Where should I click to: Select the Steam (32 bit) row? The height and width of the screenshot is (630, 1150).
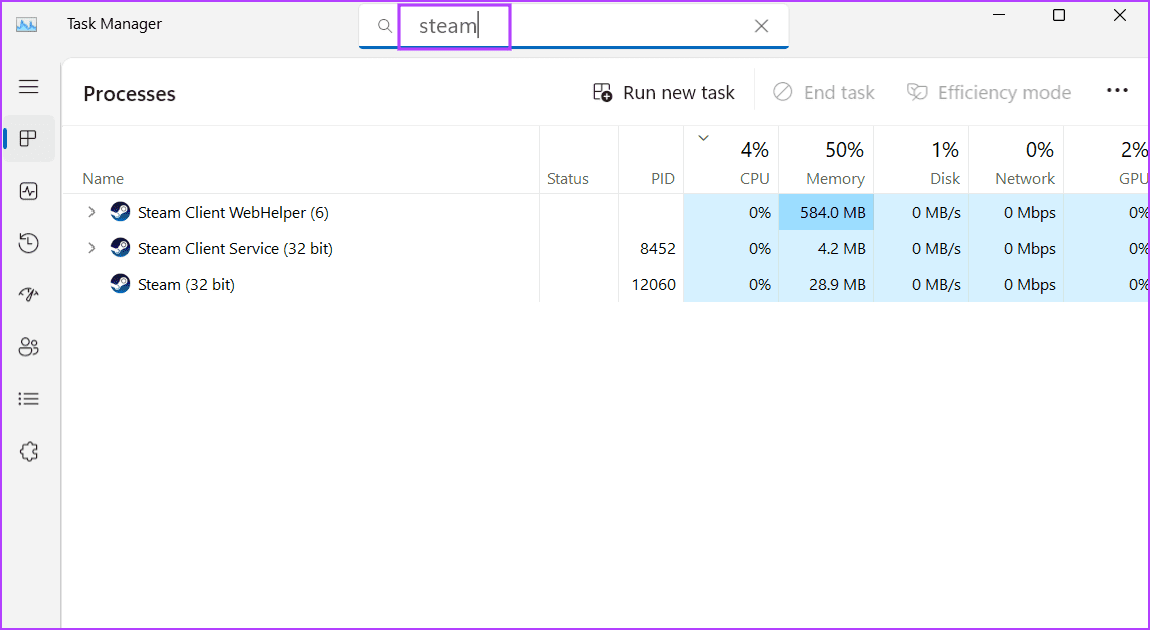coord(605,284)
